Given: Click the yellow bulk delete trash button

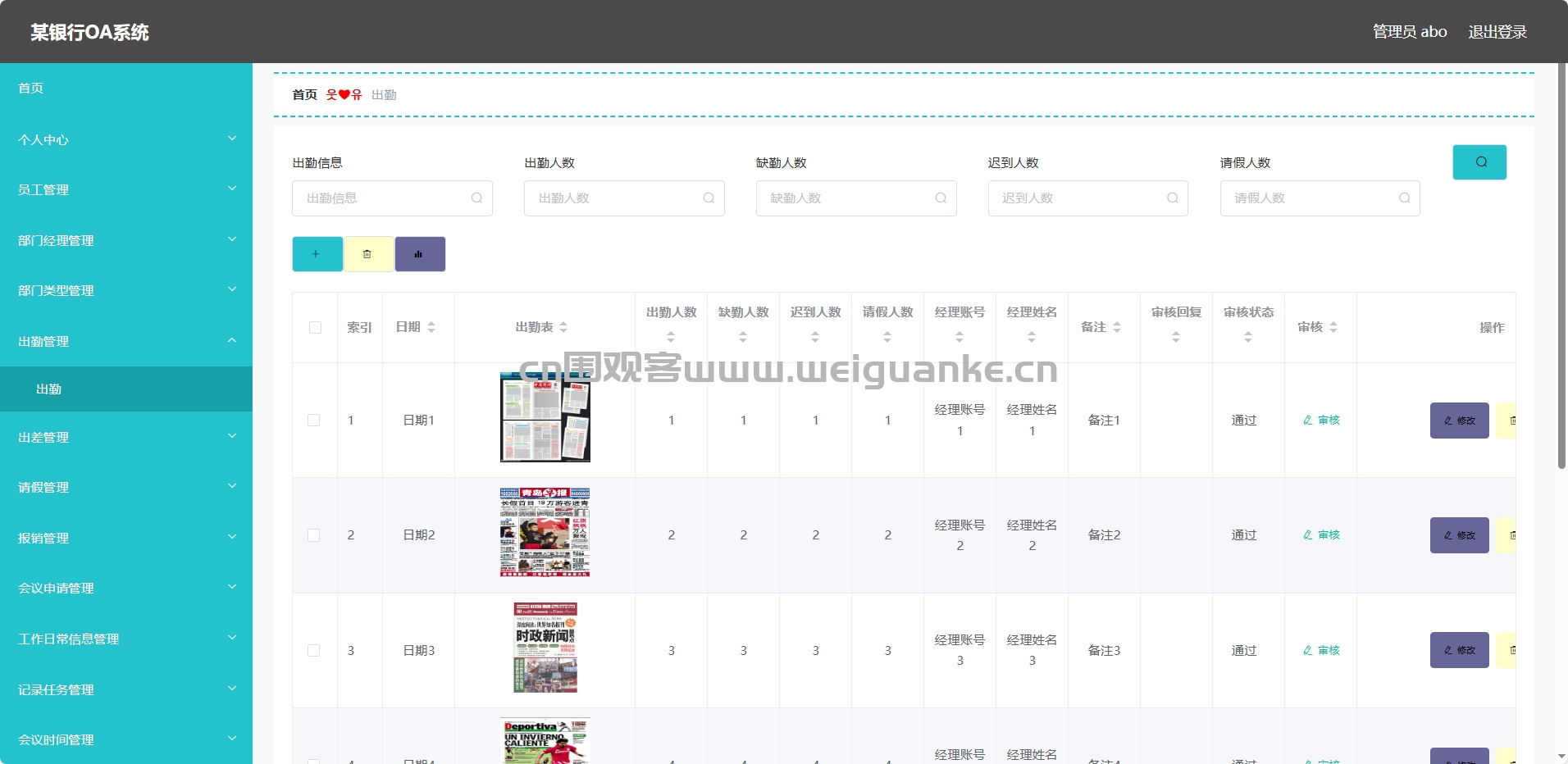Looking at the screenshot, I should (368, 254).
